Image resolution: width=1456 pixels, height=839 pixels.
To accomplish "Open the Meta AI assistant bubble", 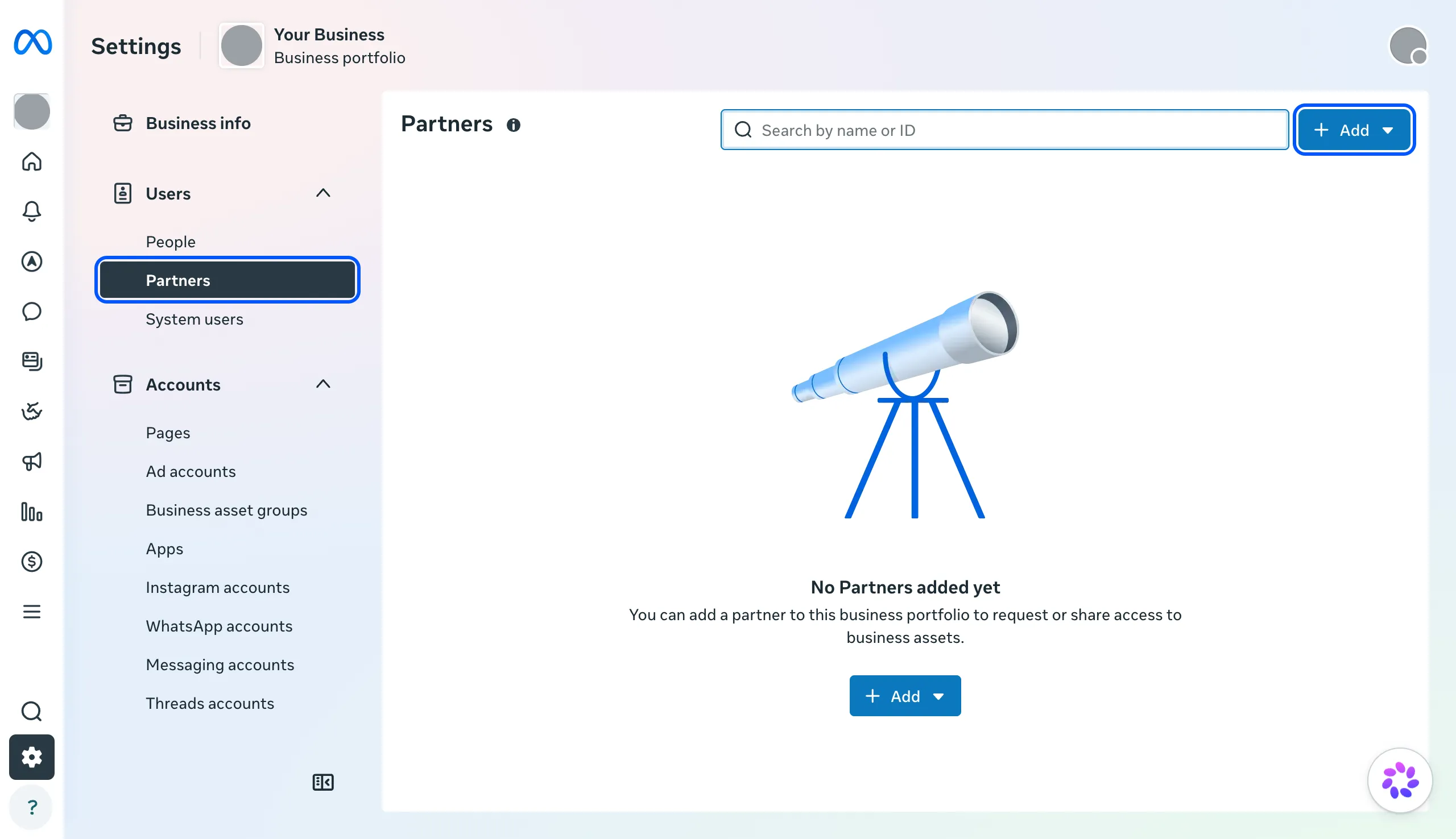I will [x=1400, y=781].
